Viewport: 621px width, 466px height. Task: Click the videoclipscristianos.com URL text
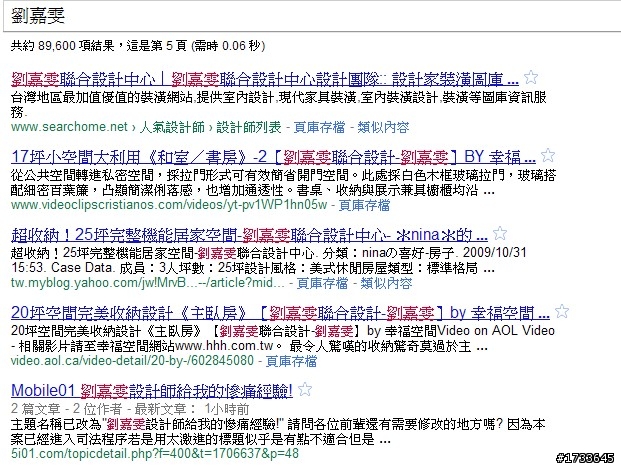point(169,205)
